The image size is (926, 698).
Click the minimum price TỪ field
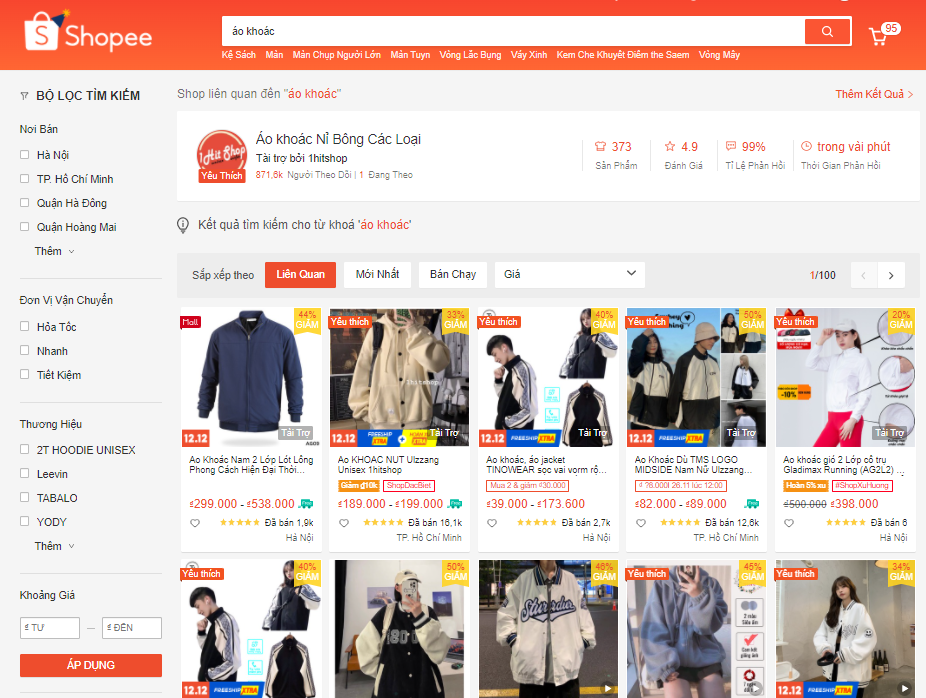click(x=50, y=628)
